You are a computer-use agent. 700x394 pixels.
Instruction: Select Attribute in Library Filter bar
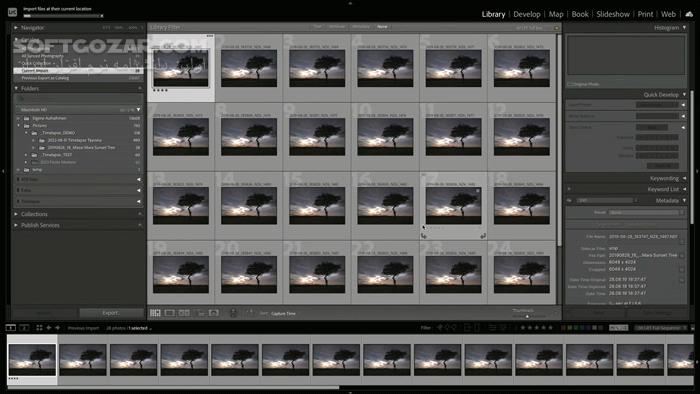point(337,27)
